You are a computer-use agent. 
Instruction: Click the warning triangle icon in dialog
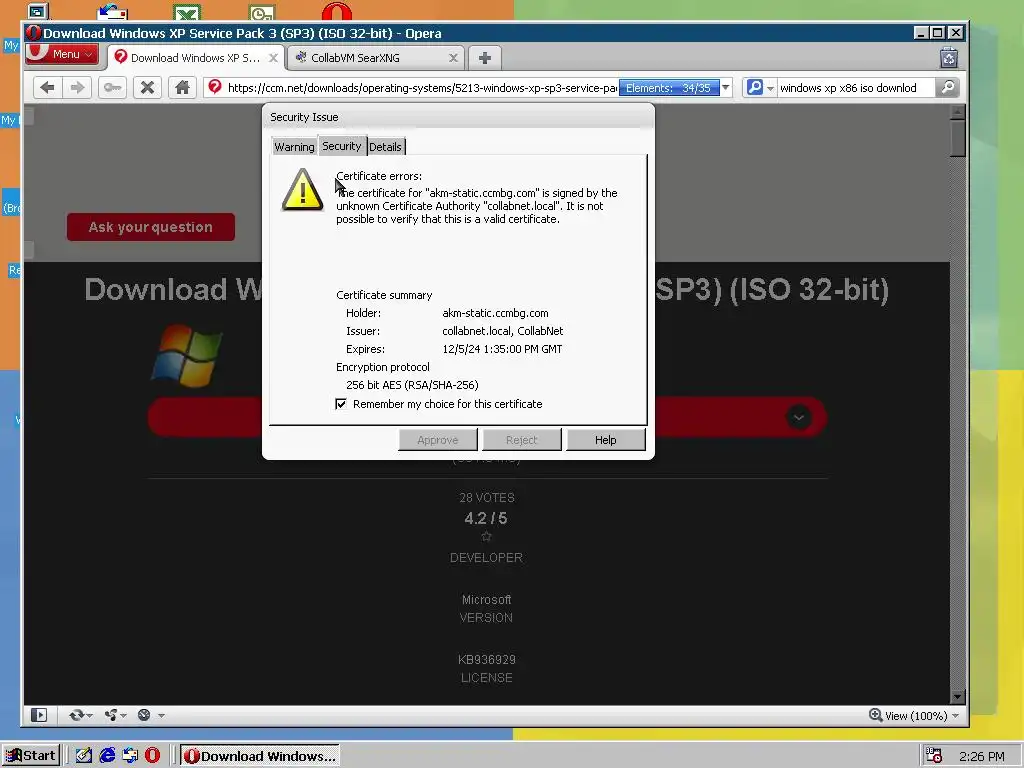[302, 190]
